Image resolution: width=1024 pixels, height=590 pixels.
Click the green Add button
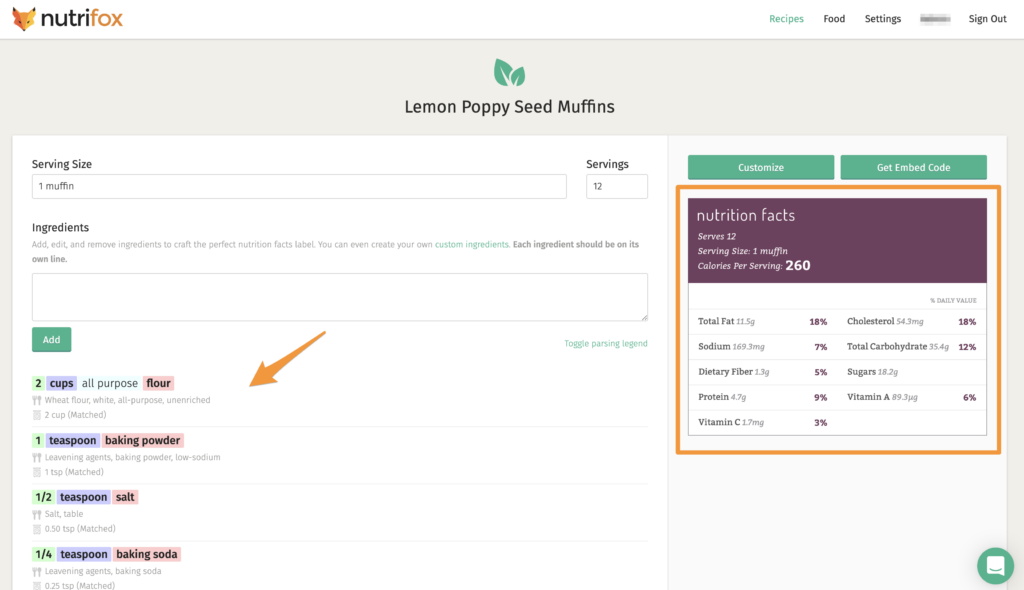pos(52,340)
